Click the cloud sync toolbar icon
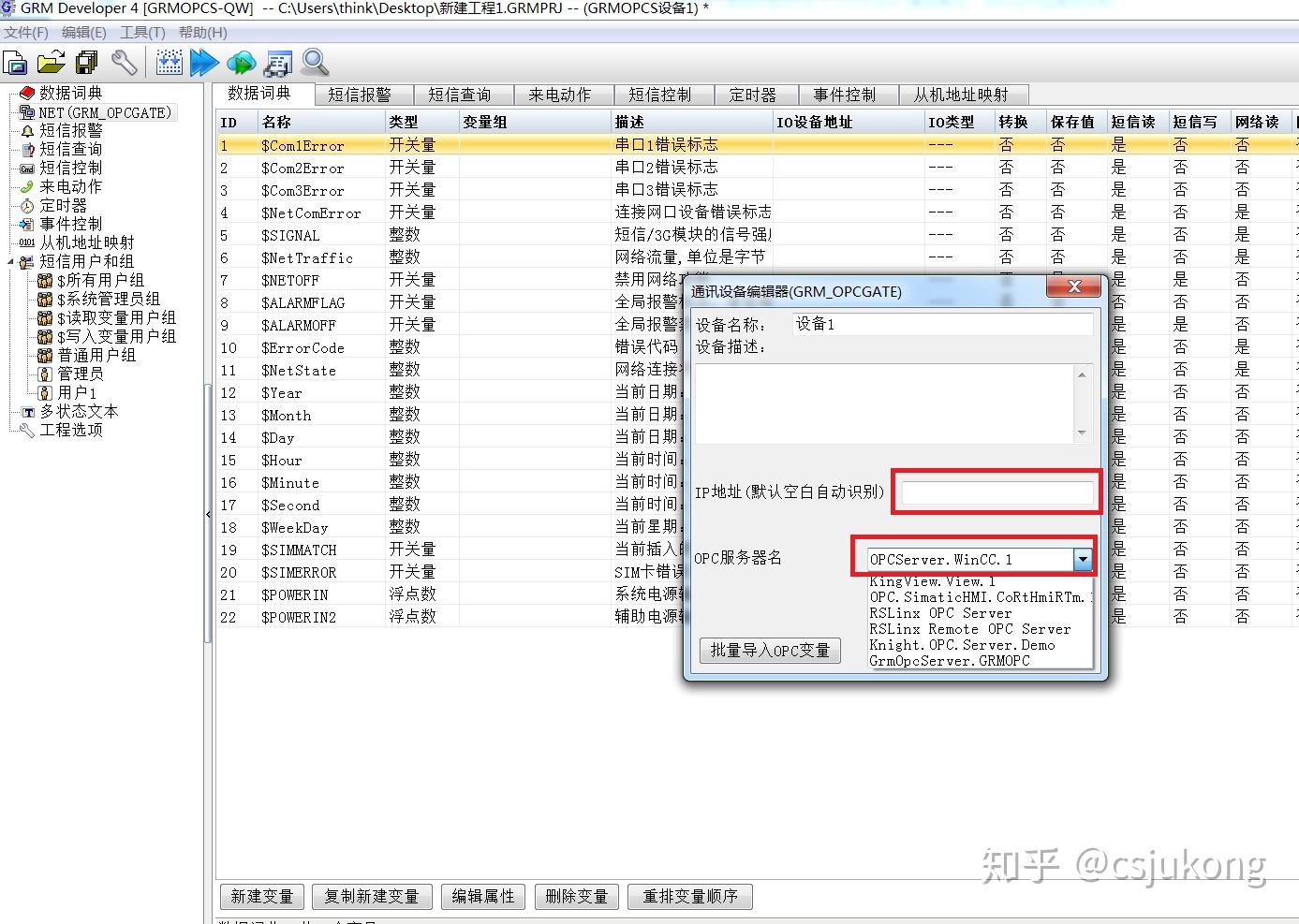This screenshot has width=1299, height=924. pos(241,63)
